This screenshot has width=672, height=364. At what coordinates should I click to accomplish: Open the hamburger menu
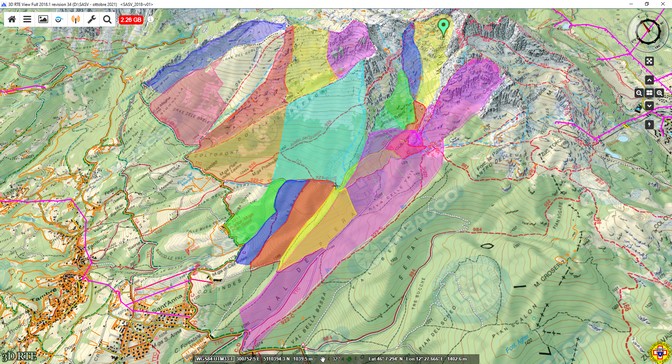click(x=27, y=19)
